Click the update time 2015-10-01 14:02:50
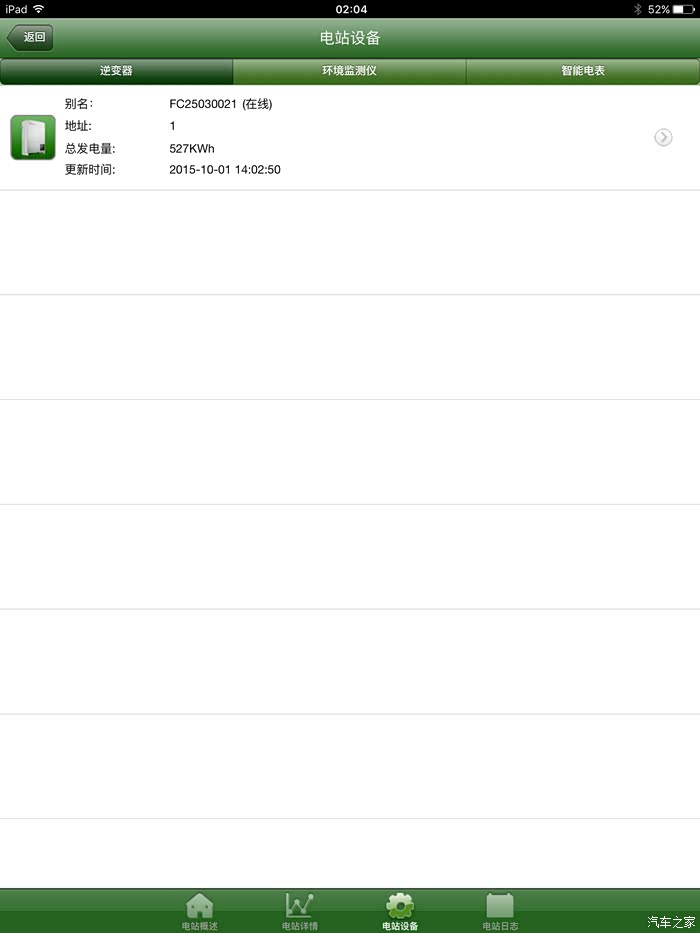Screen dimensions: 700x933 (x=224, y=170)
